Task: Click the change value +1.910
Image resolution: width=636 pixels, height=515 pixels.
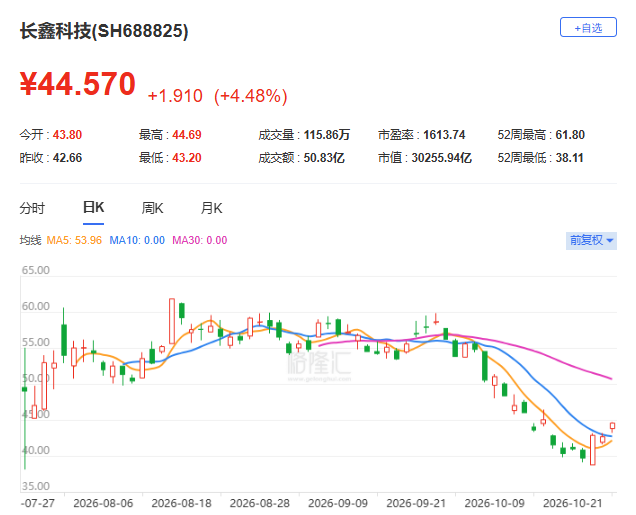Action: [x=175, y=96]
